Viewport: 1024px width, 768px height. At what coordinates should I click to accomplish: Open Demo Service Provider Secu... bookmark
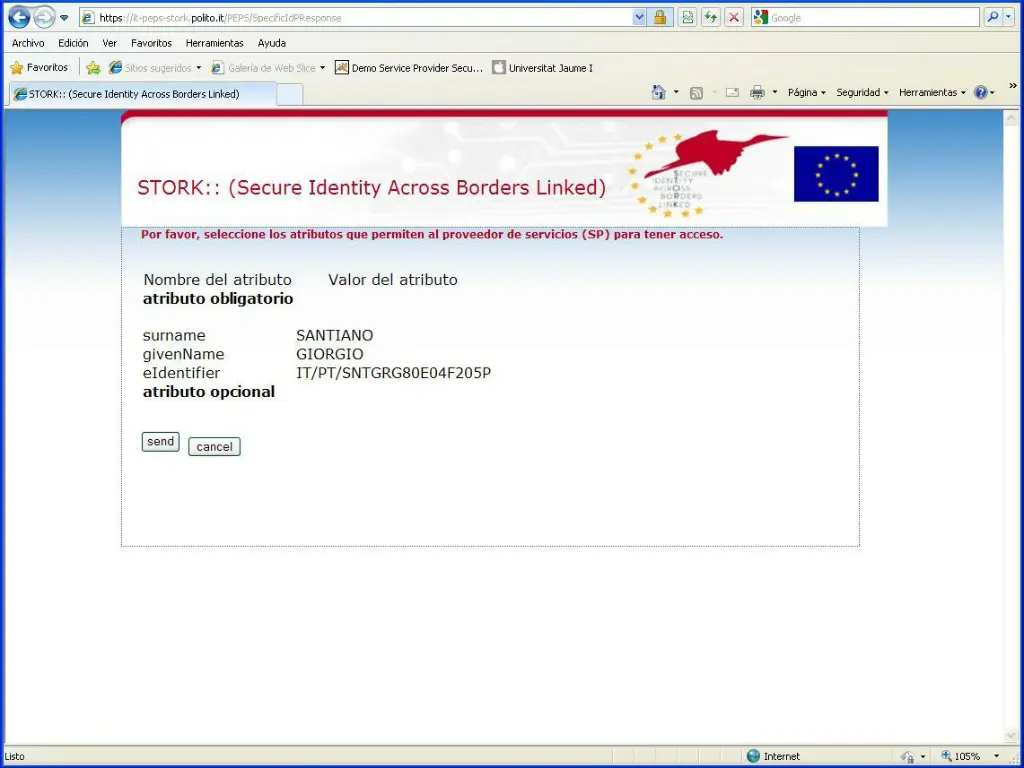coord(409,68)
